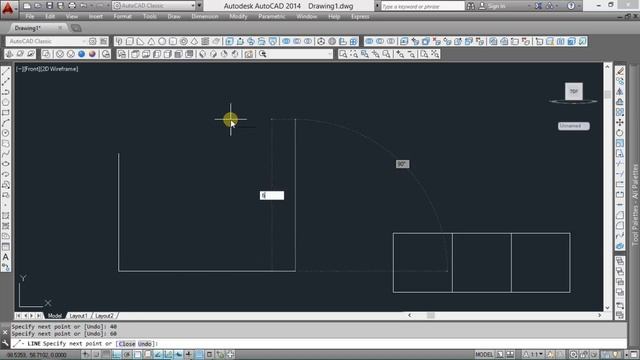Click the Workspace Settings gear icon

[93, 41]
